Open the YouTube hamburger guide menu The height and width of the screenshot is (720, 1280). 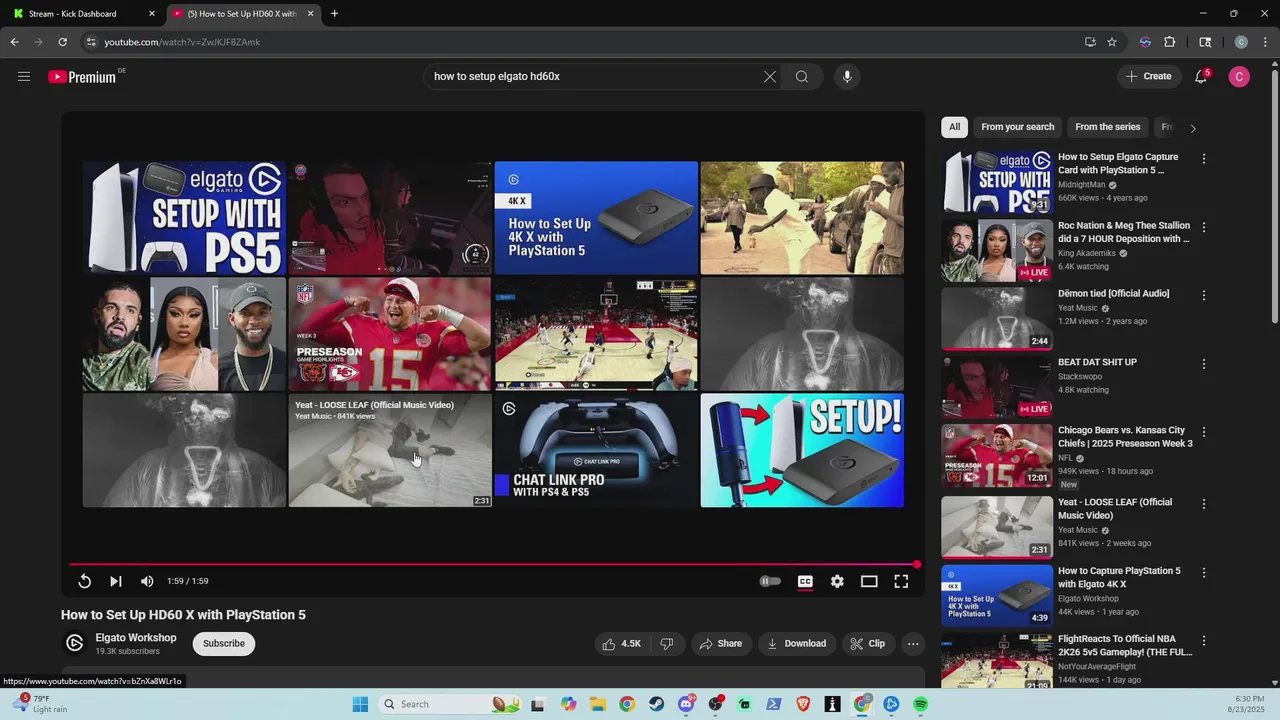[x=24, y=77]
